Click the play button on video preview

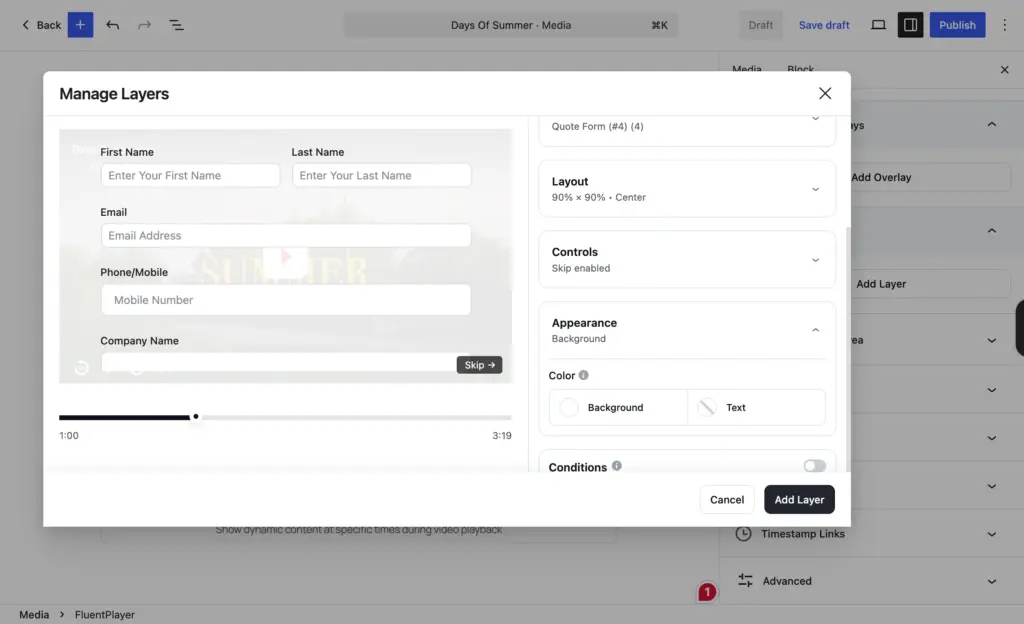tap(285, 258)
